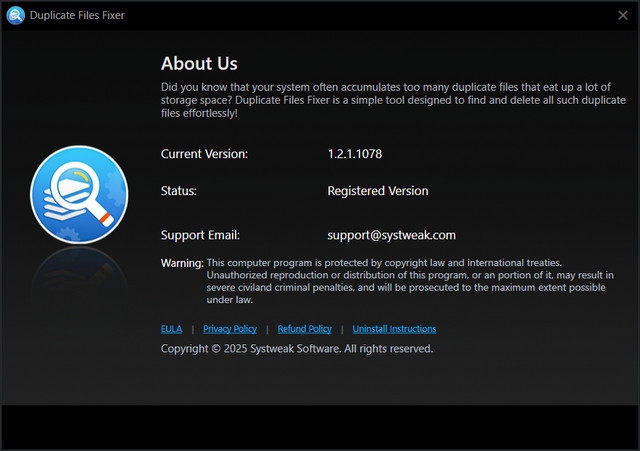Image resolution: width=640 pixels, height=451 pixels.
Task: Click the bold Warning label
Action: point(182,262)
